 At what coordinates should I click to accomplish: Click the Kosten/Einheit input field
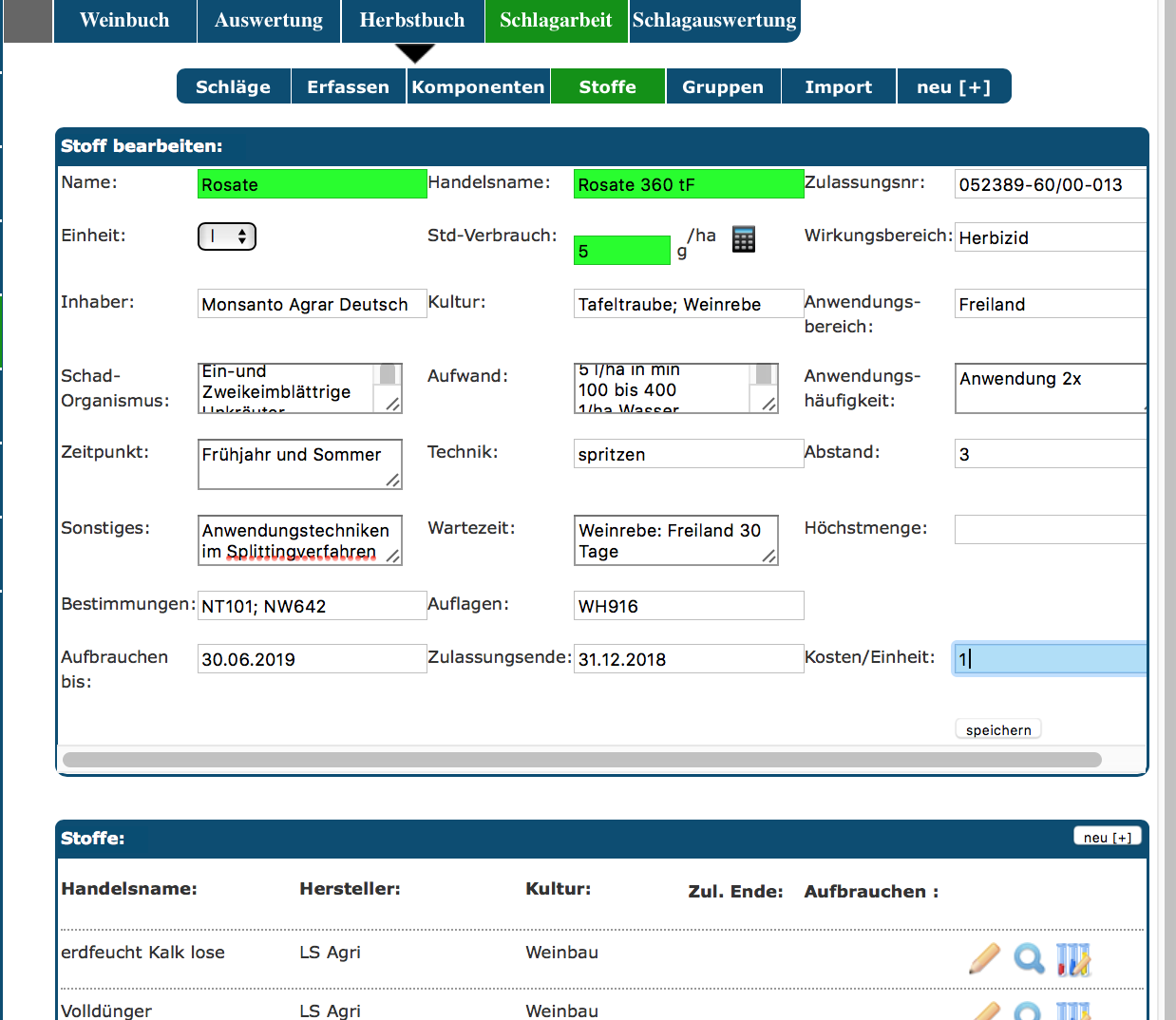(x=1050, y=659)
